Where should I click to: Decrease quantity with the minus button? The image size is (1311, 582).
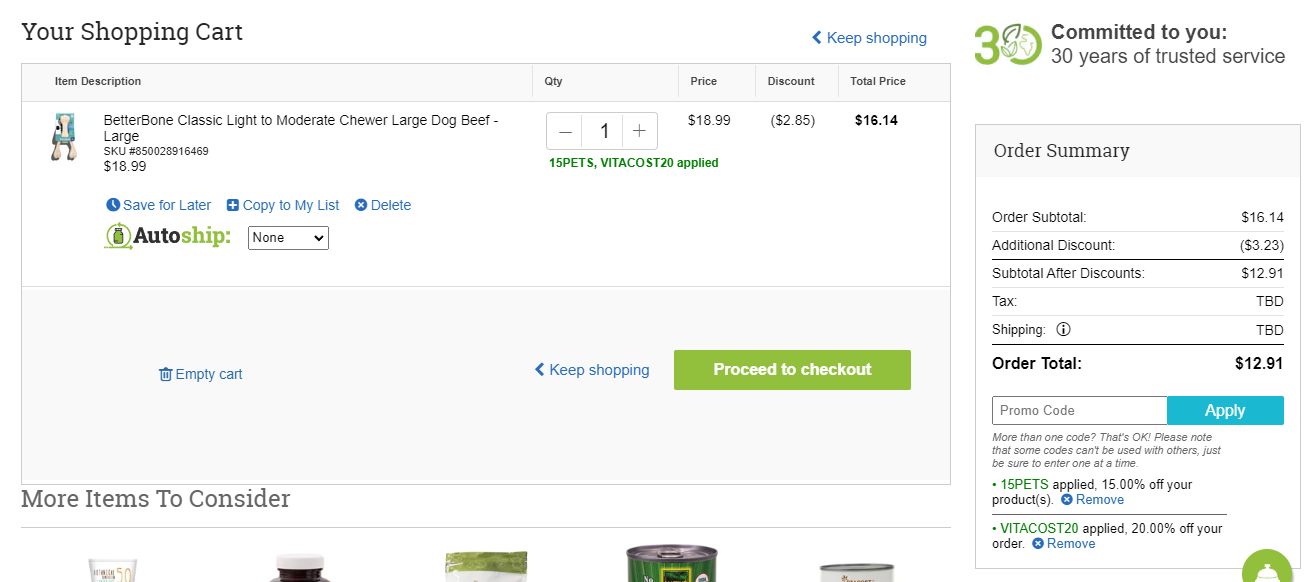point(566,131)
